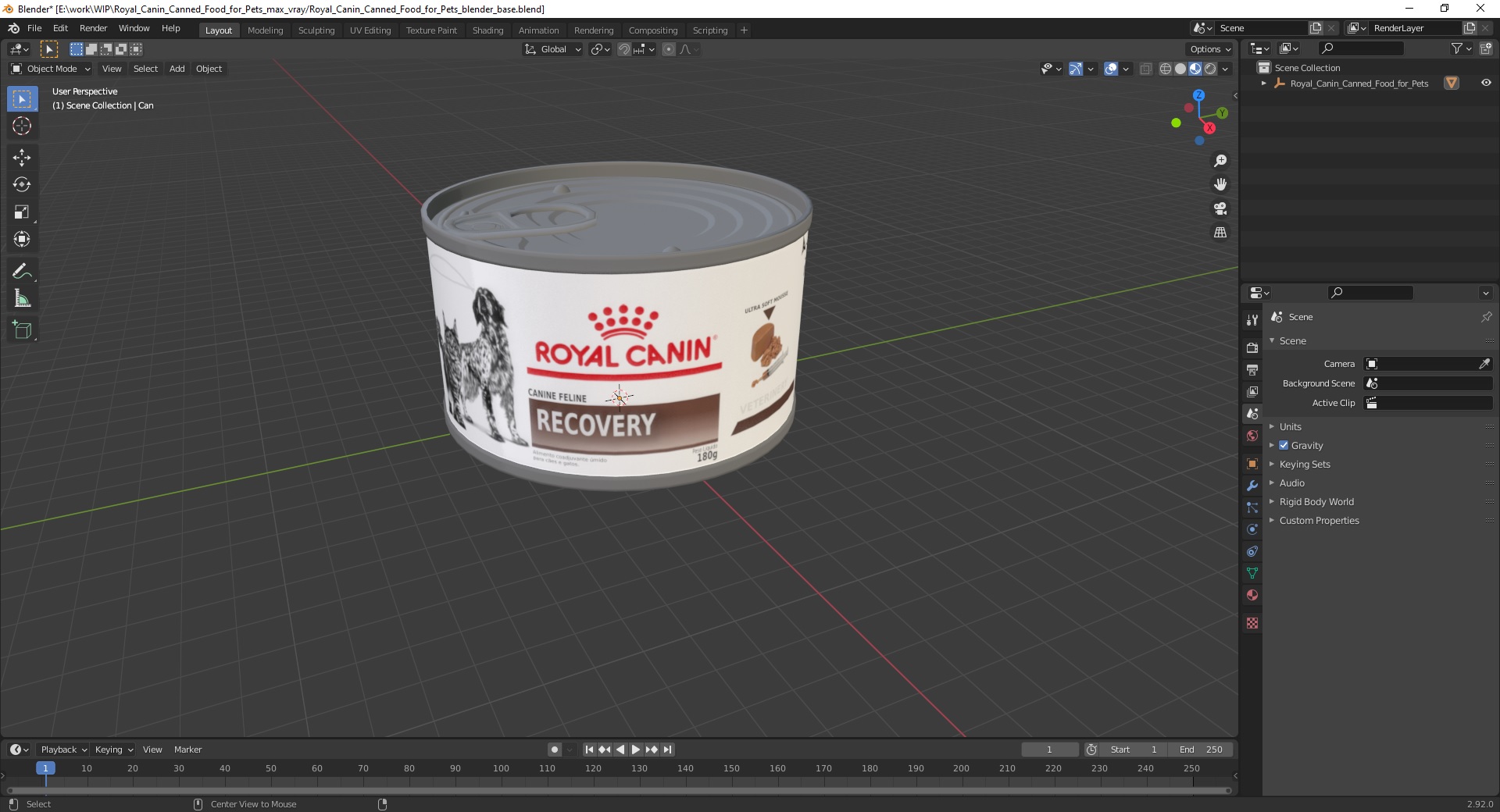This screenshot has width=1500, height=812.
Task: Expand the Rigid Body World panel
Action: [x=1316, y=501]
